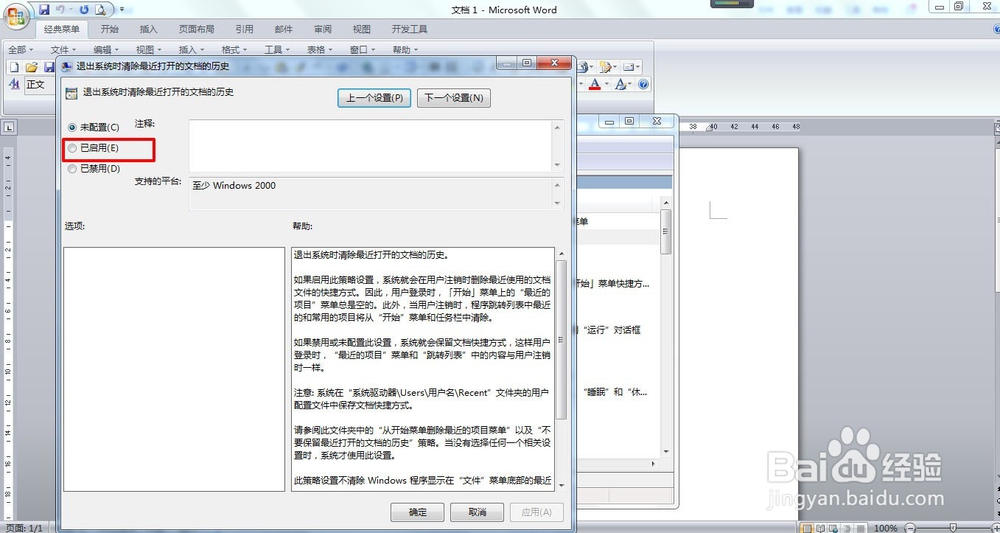Viewport: 1000px width, 533px height.
Task: Open the 全部 classic menu dropdown
Action: 20,49
